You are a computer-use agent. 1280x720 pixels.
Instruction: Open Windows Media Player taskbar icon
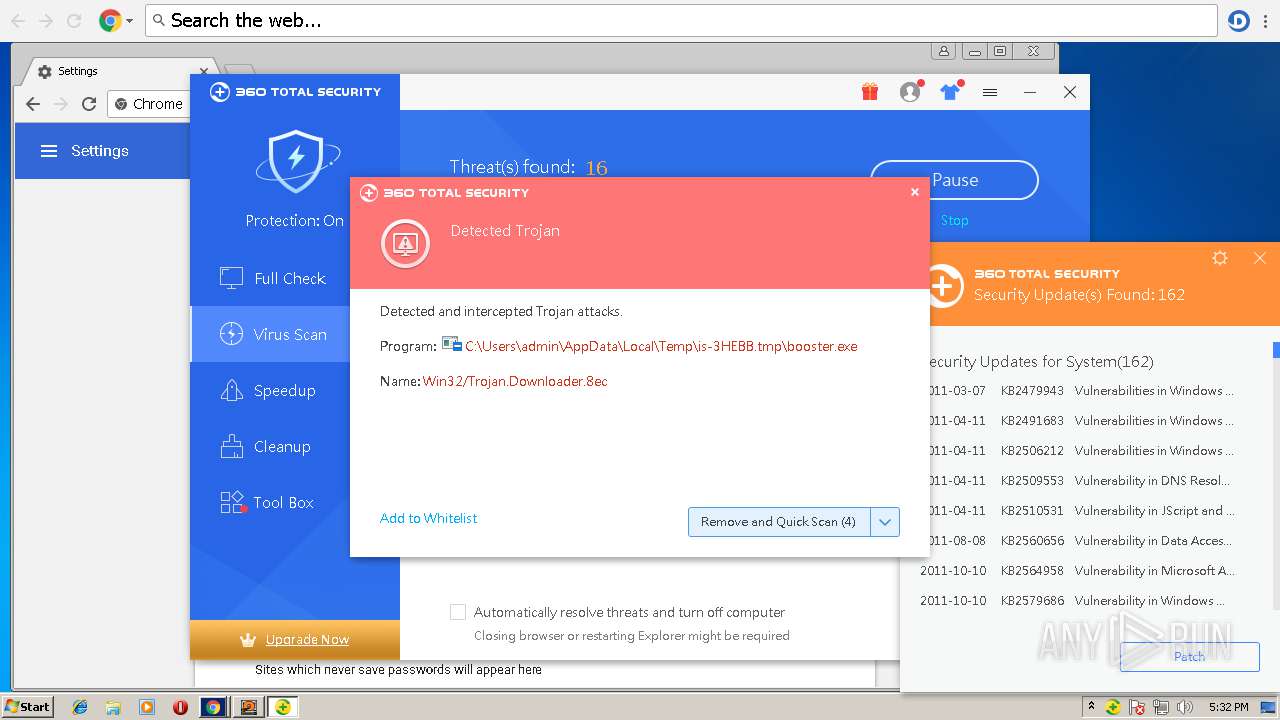[x=147, y=707]
